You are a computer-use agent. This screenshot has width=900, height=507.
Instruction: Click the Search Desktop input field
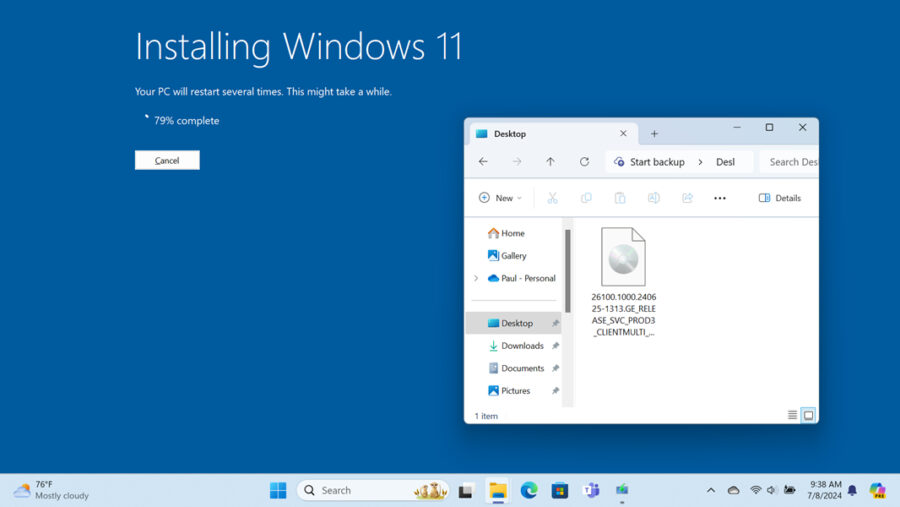792,162
